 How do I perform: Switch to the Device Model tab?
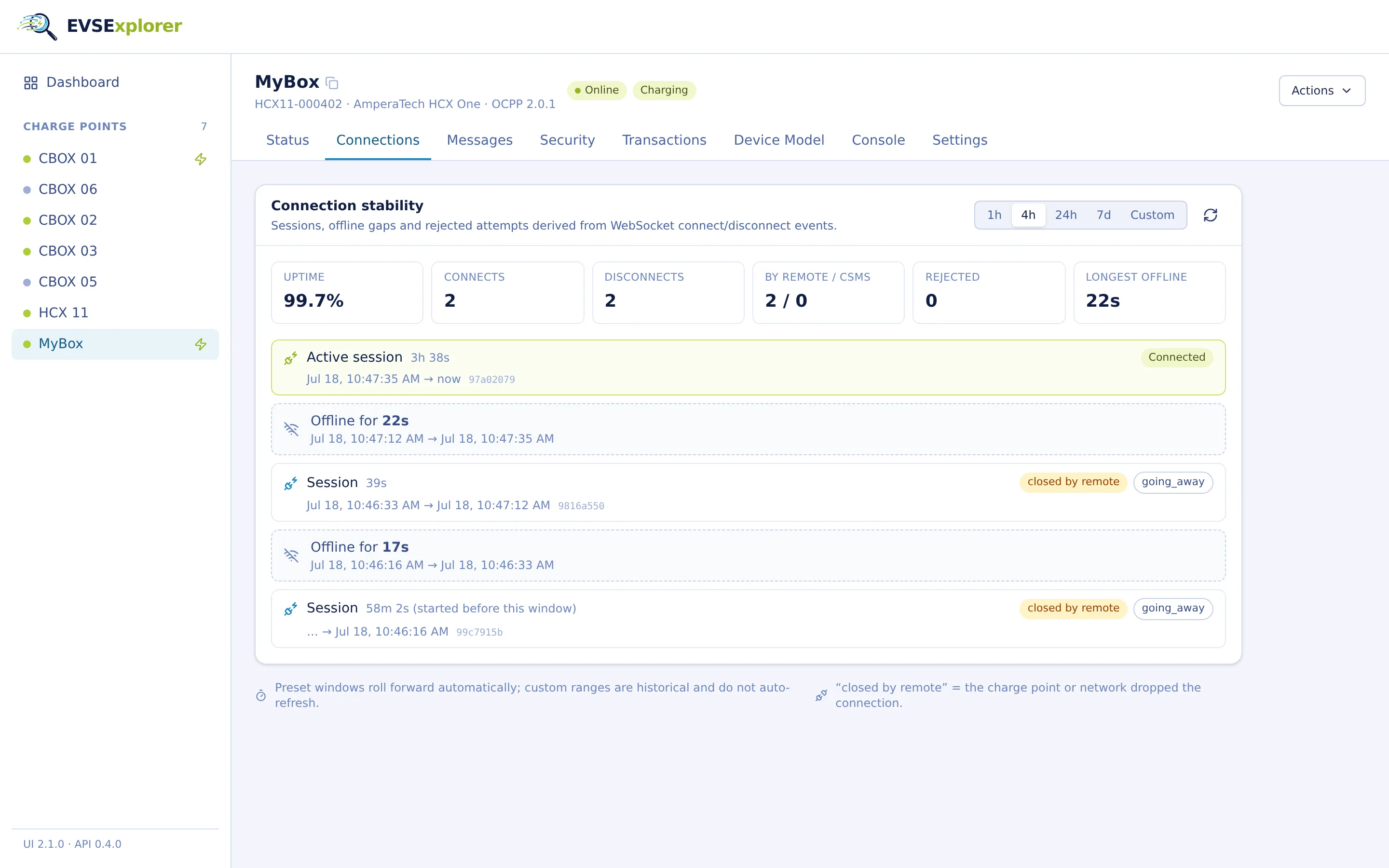pos(779,140)
